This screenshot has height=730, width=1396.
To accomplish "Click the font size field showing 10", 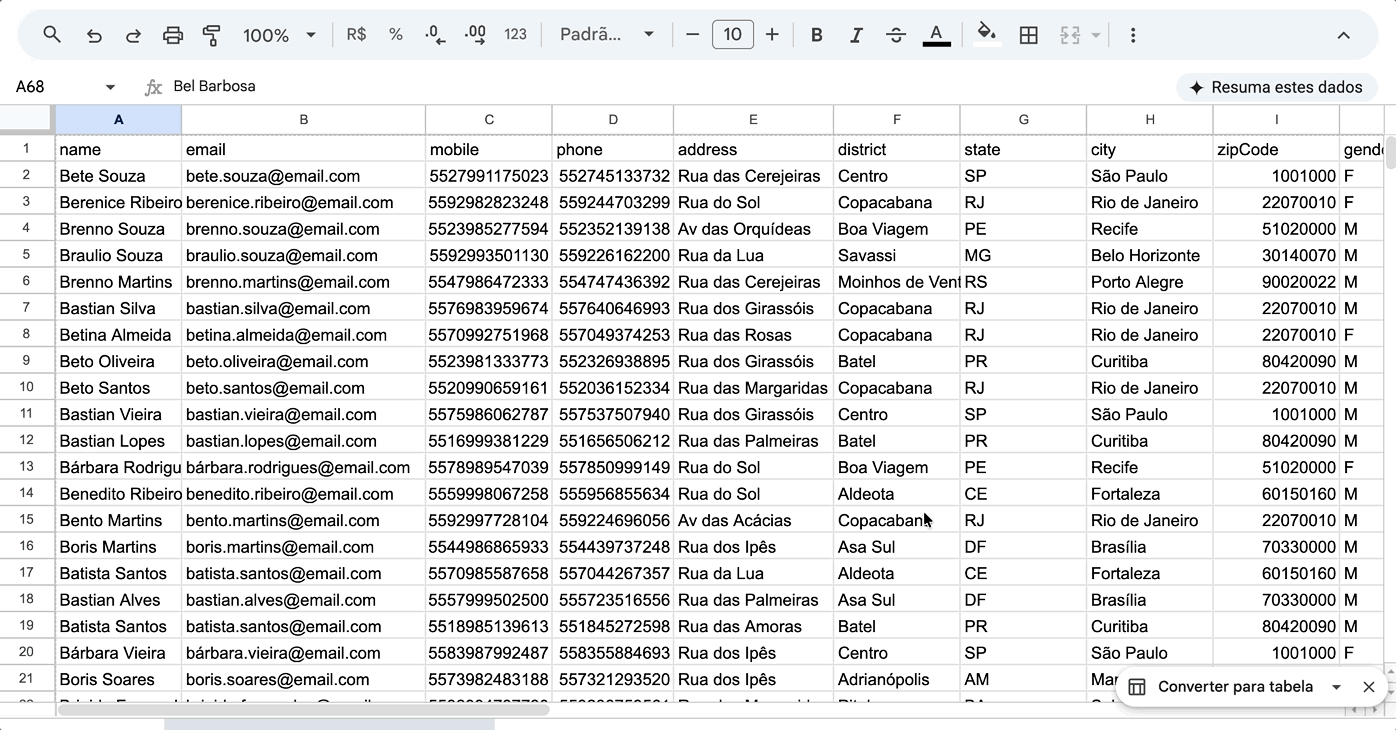I will coord(733,35).
